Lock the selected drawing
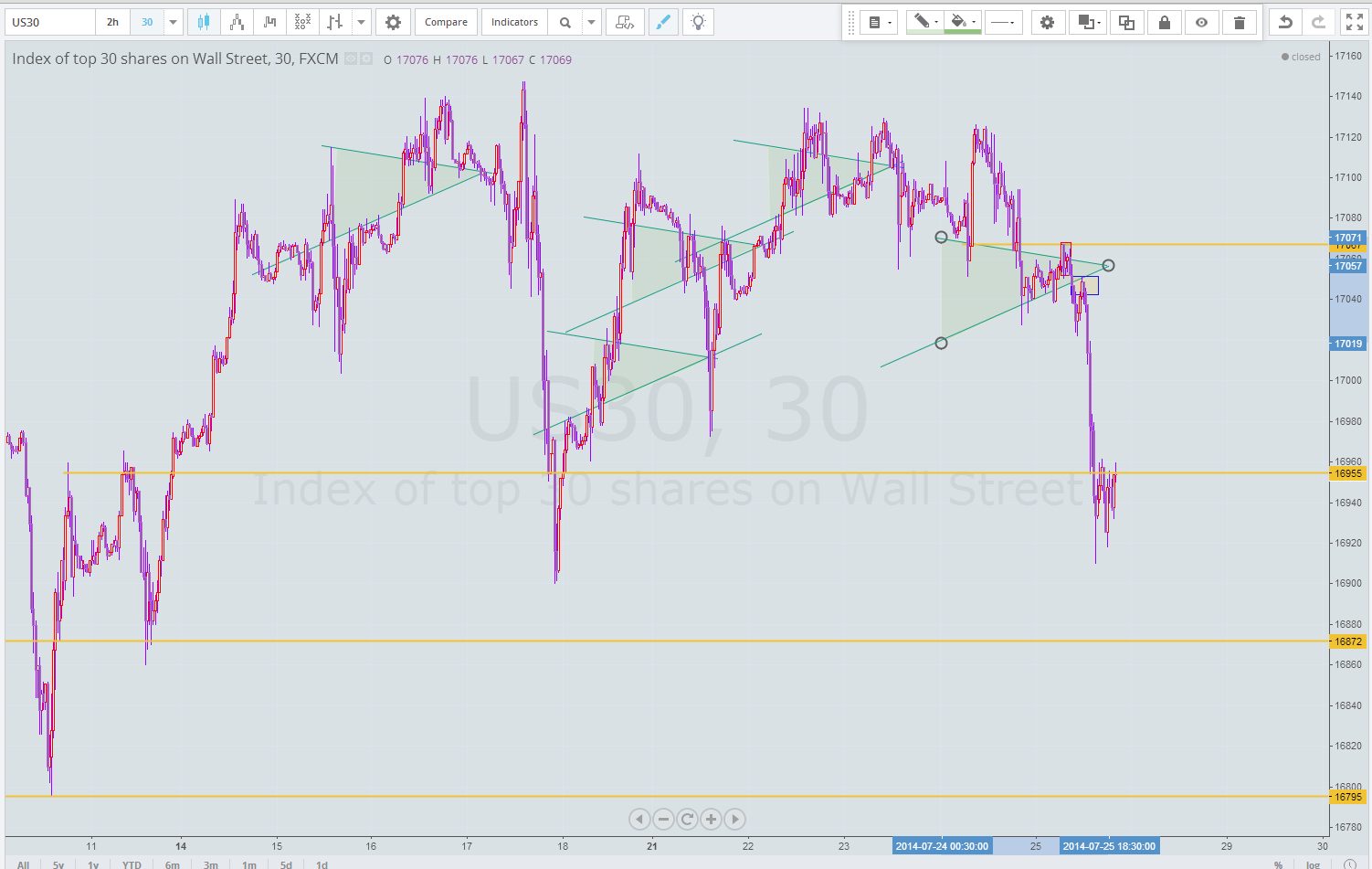This screenshot has height=869, width=1372. 1164,22
